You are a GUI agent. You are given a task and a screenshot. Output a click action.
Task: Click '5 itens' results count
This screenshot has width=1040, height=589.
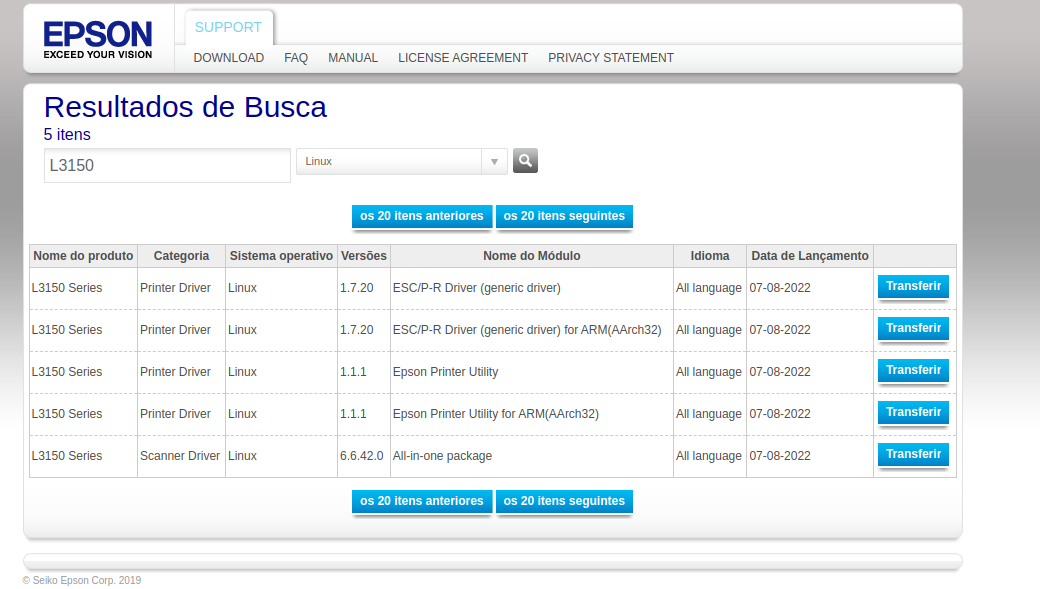click(67, 135)
